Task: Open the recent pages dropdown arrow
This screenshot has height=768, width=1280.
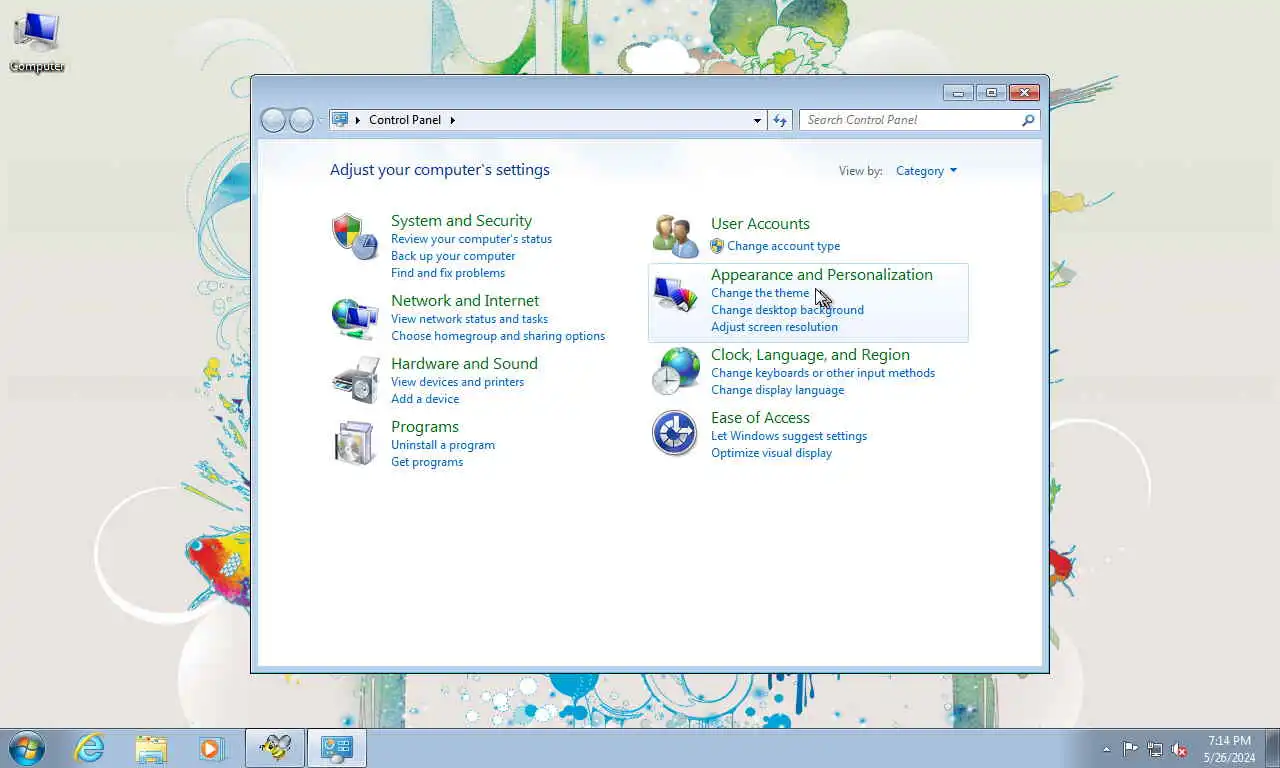Action: 321,120
